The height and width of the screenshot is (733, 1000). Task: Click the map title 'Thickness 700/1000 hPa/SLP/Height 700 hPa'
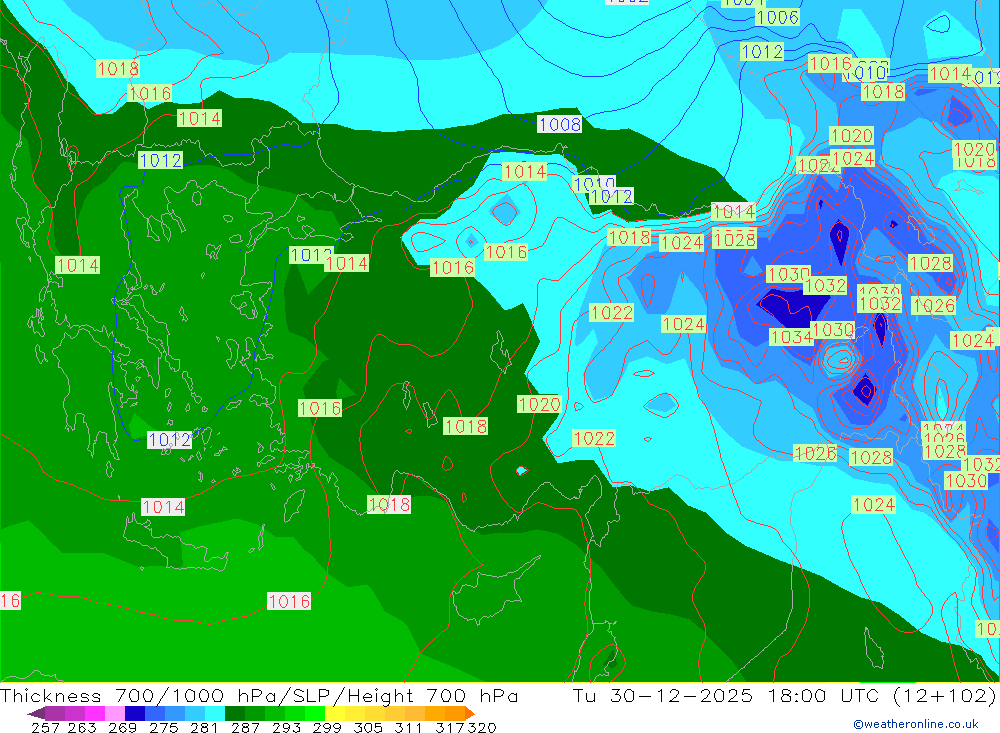click(259, 695)
